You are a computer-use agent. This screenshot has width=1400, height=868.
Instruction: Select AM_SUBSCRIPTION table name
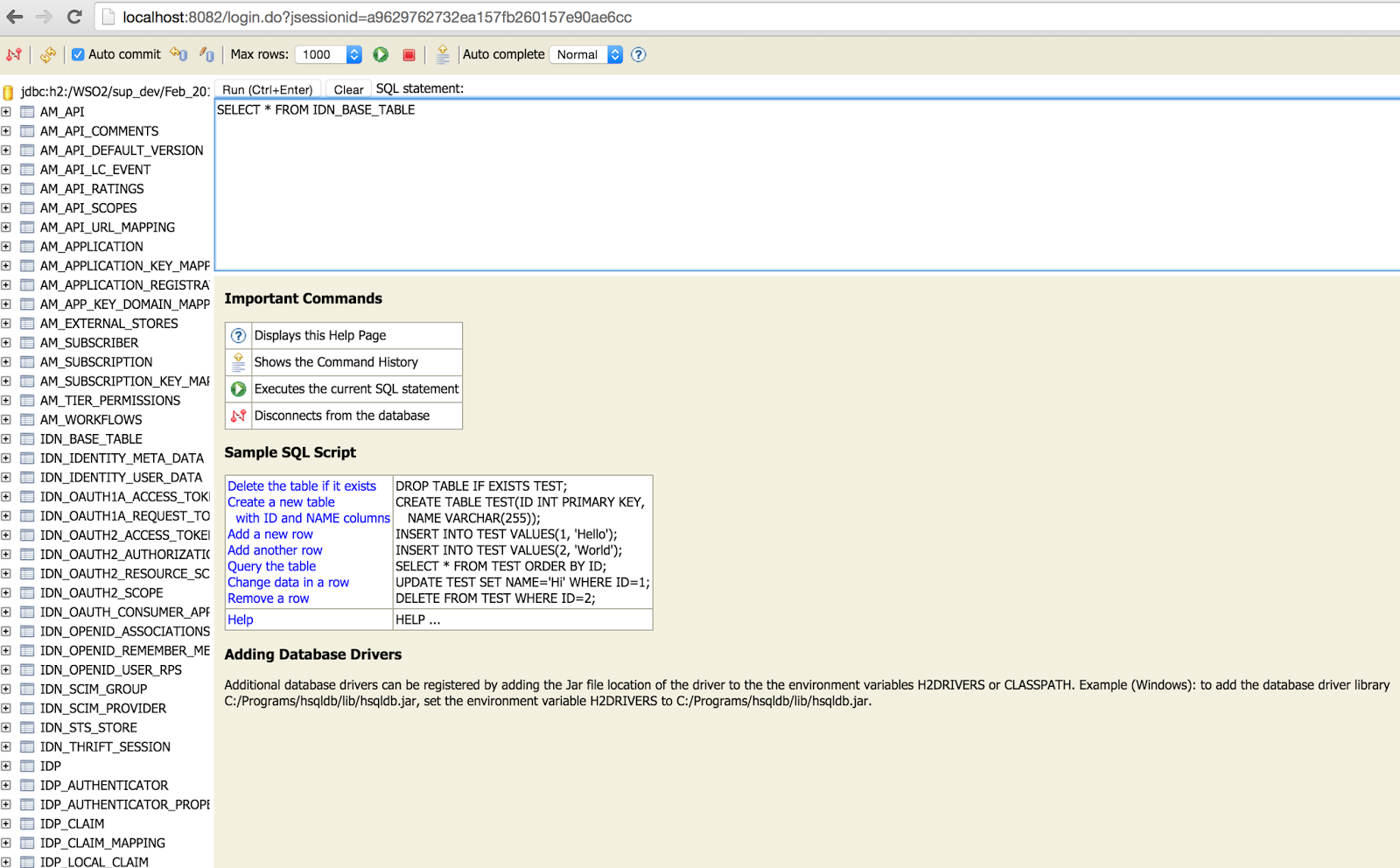(96, 362)
